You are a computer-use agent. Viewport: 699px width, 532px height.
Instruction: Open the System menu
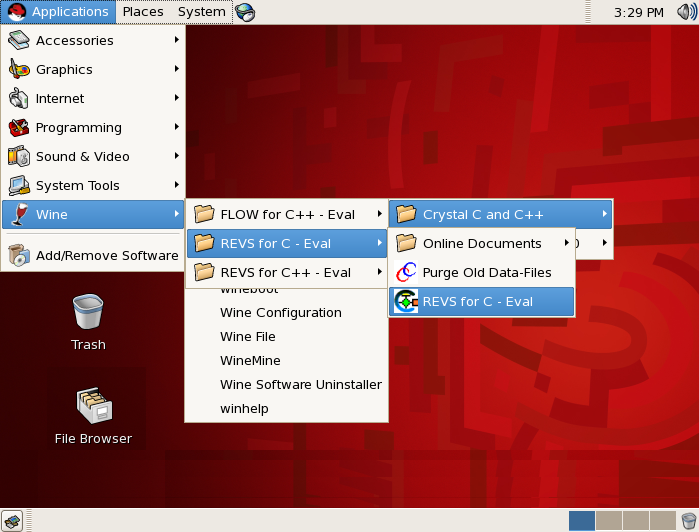click(x=201, y=12)
